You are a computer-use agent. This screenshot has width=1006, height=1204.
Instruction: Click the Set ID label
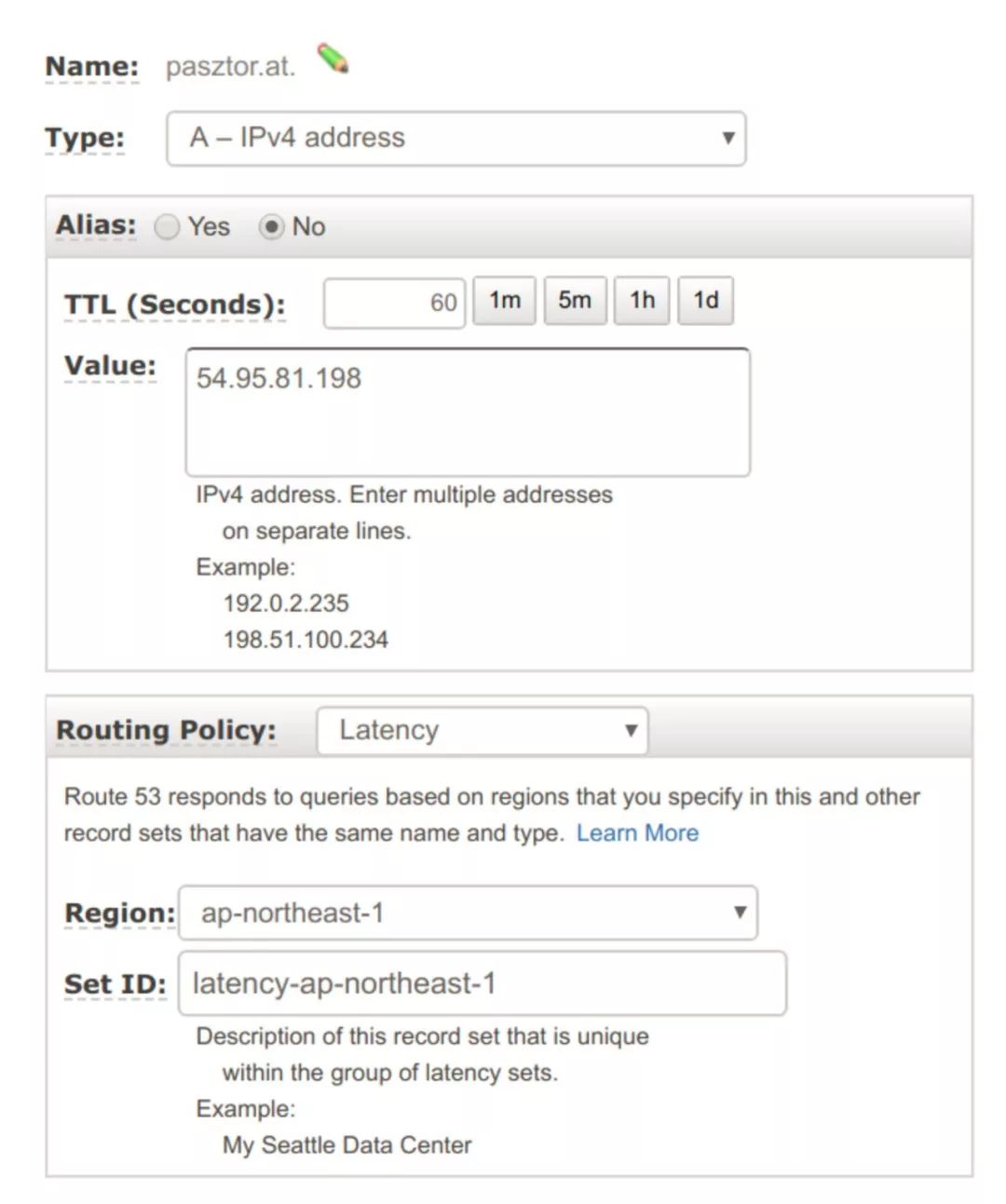click(116, 984)
